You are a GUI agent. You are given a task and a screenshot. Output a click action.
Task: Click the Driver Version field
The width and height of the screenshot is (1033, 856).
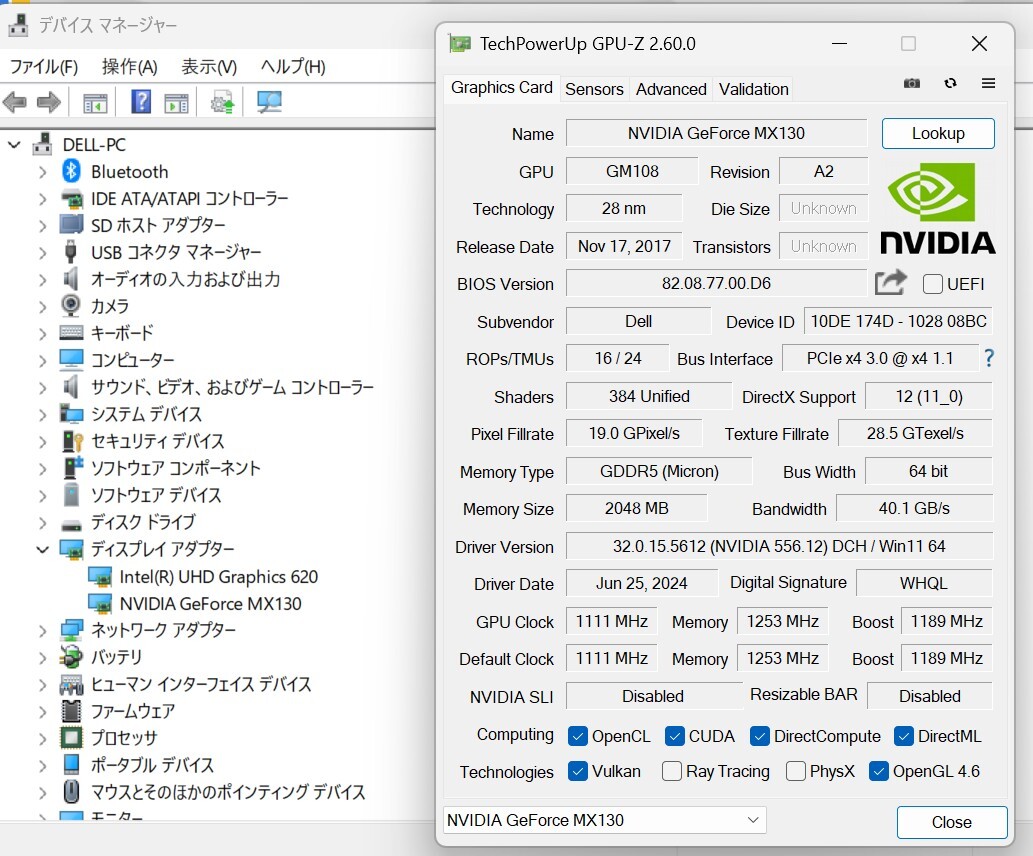(x=779, y=546)
